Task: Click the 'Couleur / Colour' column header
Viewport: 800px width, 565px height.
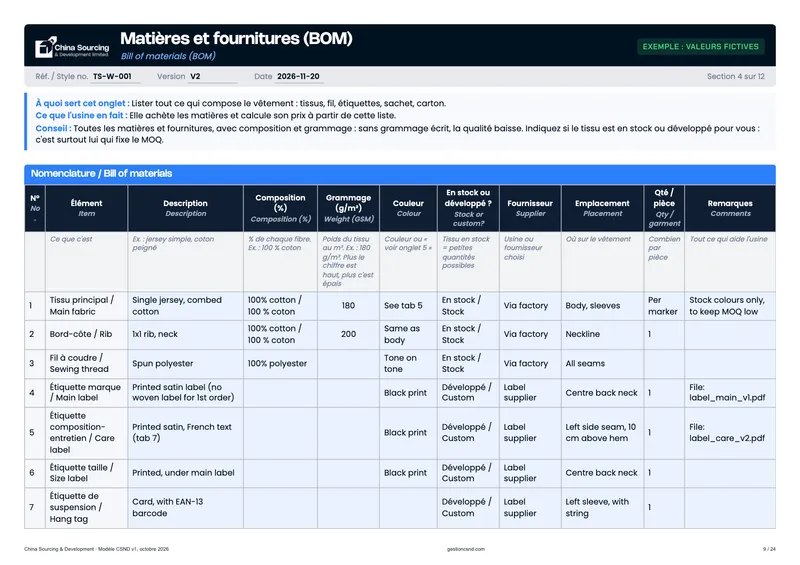Action: coord(408,208)
